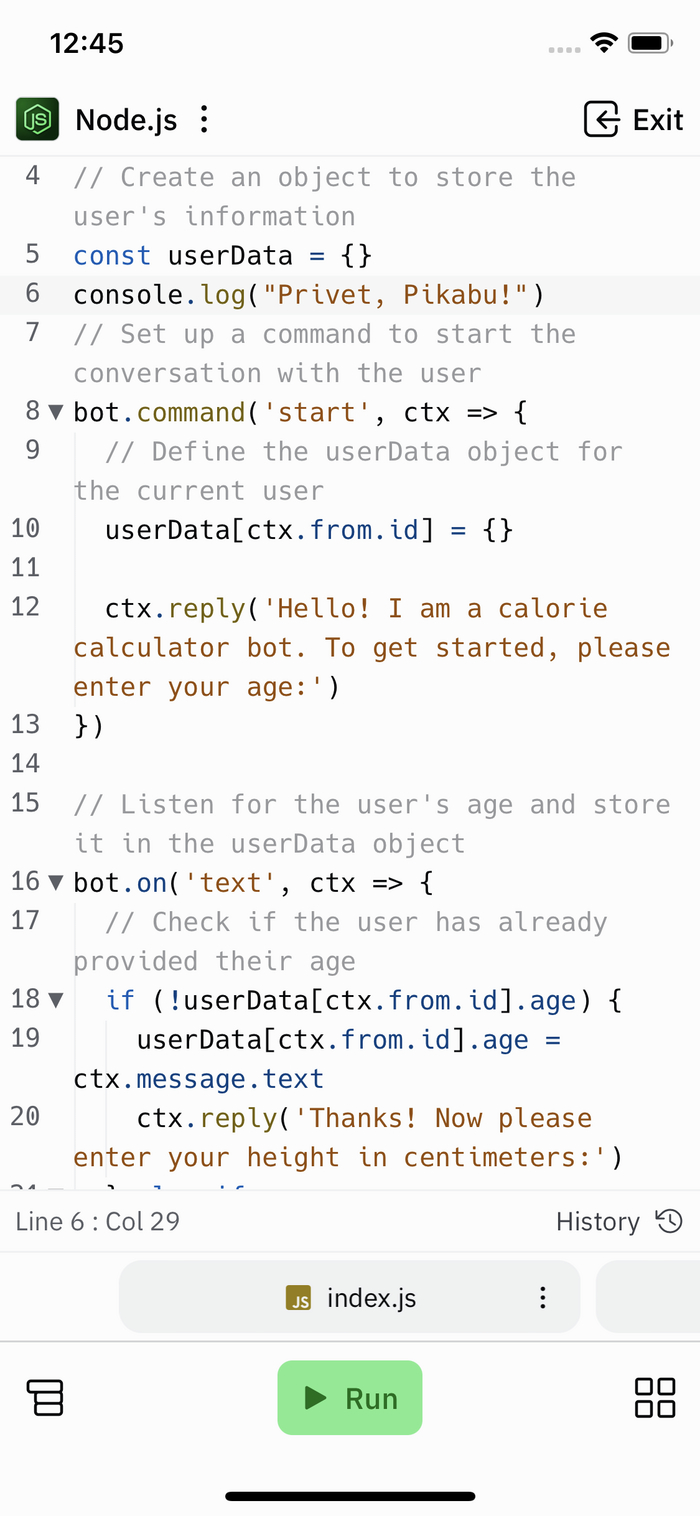Tap the const userData line of code
This screenshot has width=700, height=1516.
point(222,255)
